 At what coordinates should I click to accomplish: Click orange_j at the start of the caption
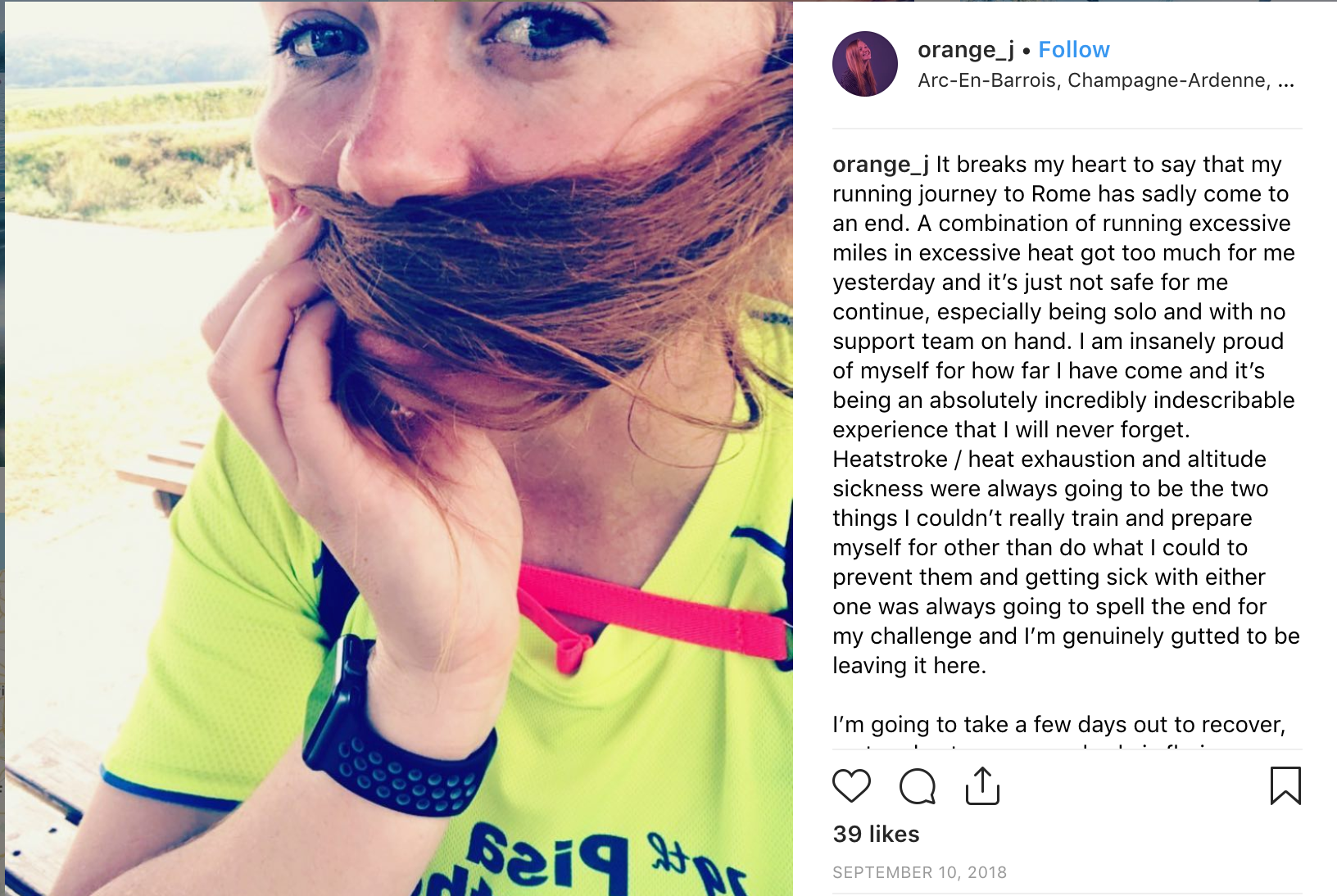[x=881, y=165]
